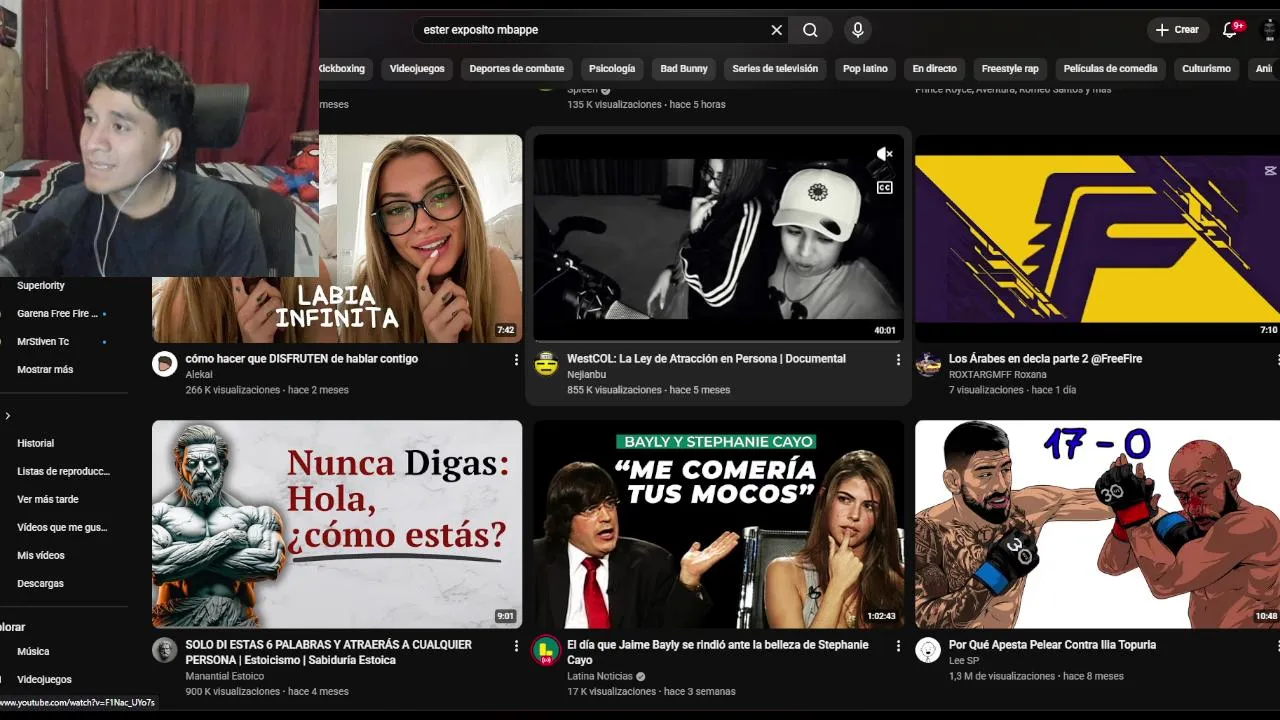Open options for Jaime Bayly video
Screen dimensions: 1280x720
click(x=898, y=646)
